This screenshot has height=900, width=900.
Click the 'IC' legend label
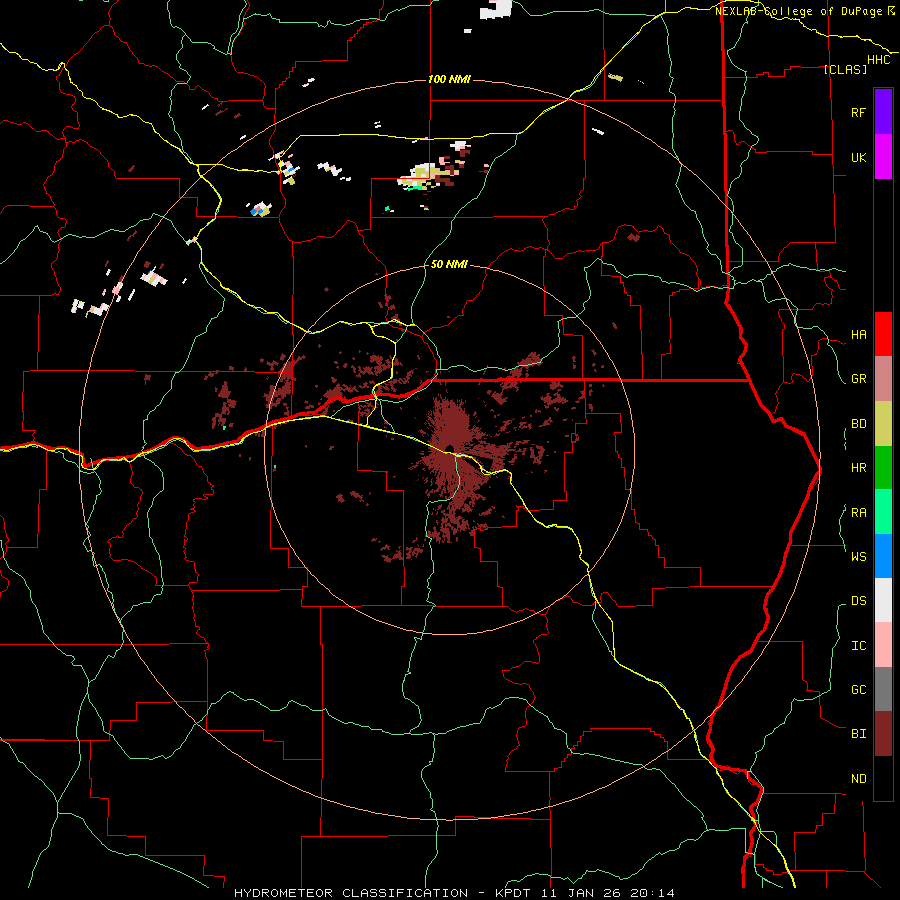point(858,646)
